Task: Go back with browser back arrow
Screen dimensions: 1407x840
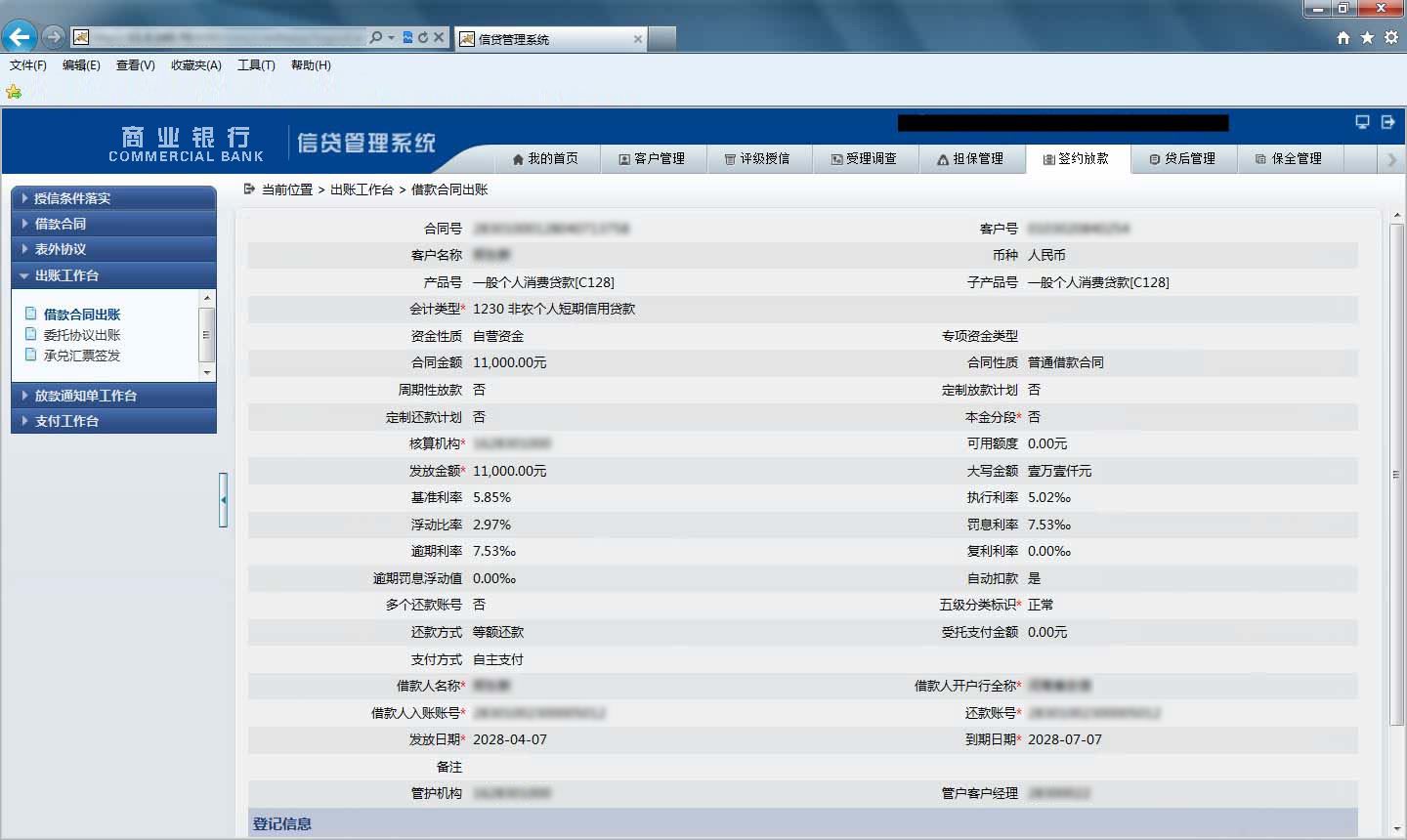Action: pyautogui.click(x=20, y=37)
